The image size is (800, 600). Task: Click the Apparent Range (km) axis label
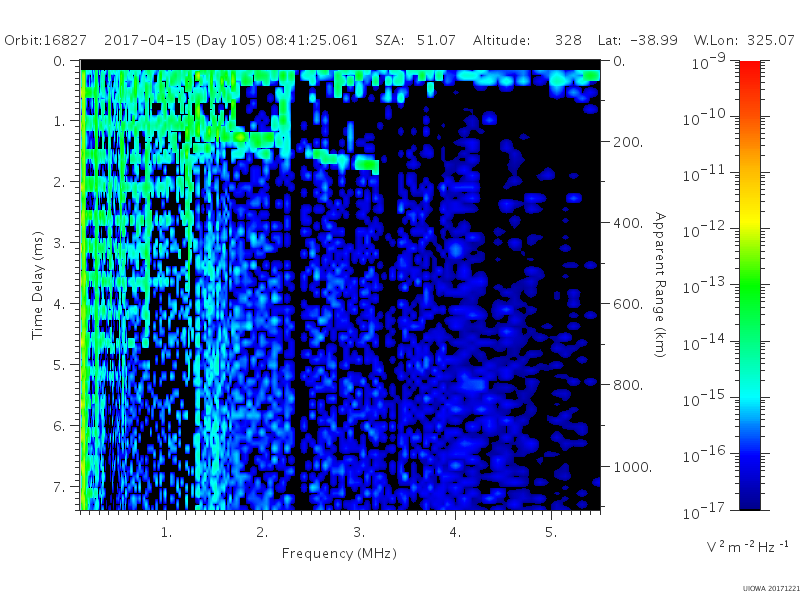660,285
